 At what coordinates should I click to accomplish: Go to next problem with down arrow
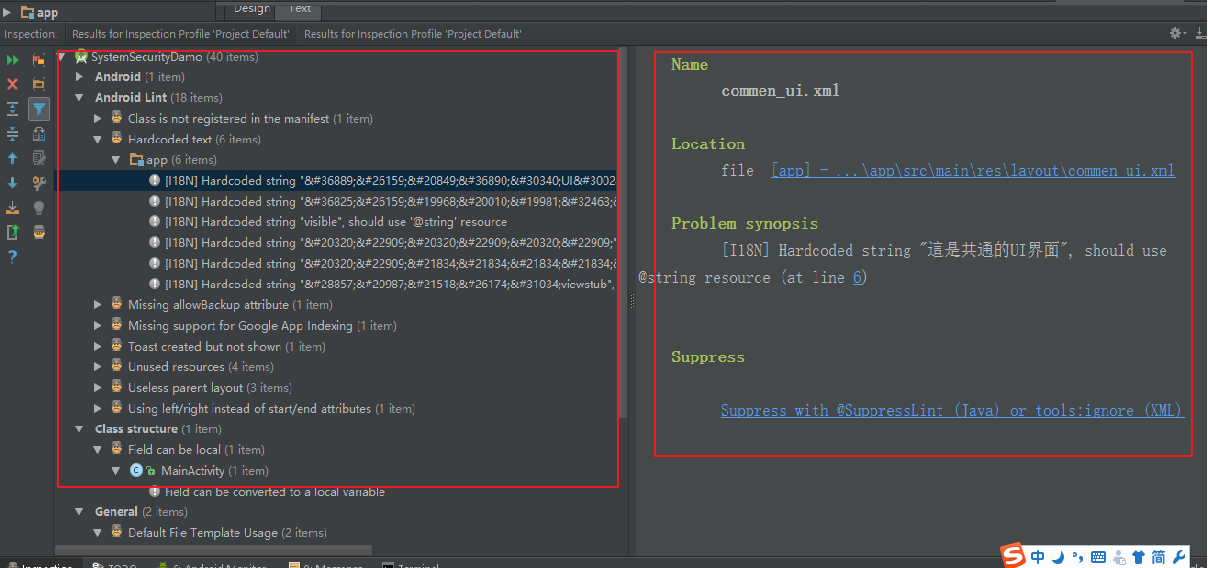click(13, 183)
